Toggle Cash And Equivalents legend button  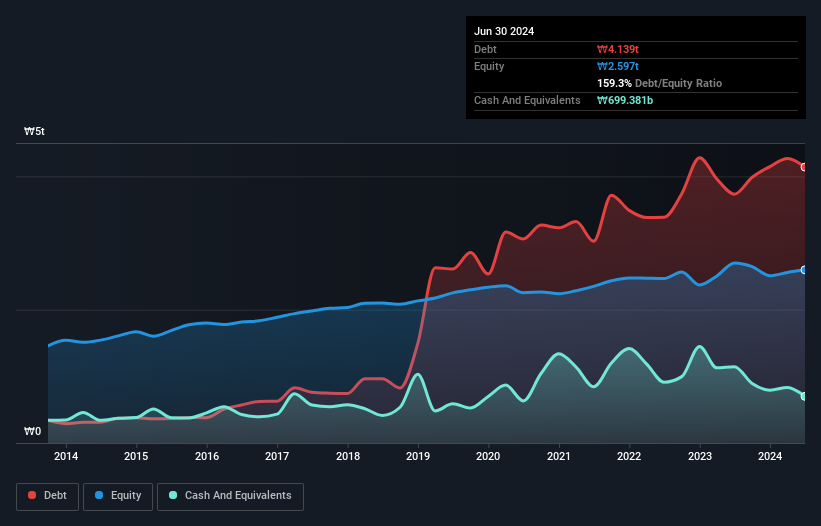pos(230,496)
